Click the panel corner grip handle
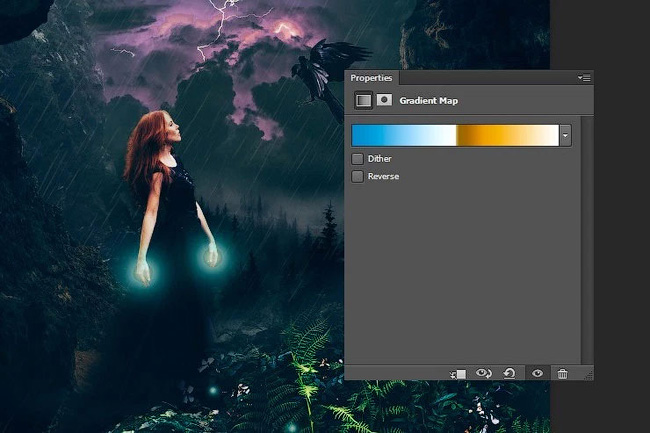The width and height of the screenshot is (650, 433). [x=589, y=375]
